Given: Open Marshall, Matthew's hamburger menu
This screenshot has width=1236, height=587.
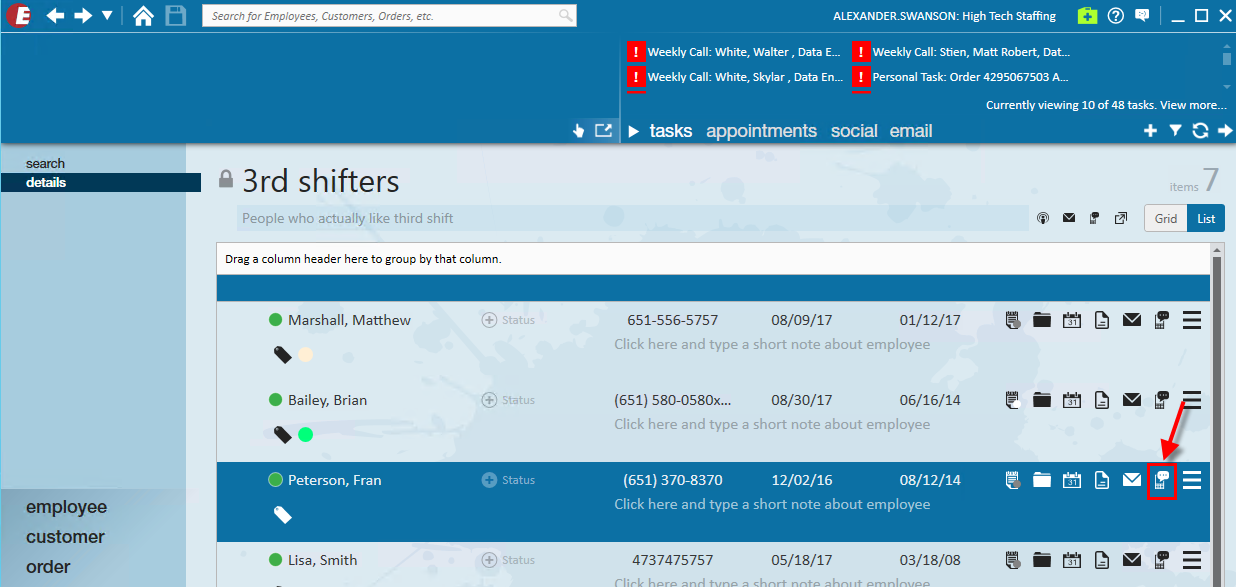Looking at the screenshot, I should click(1192, 320).
